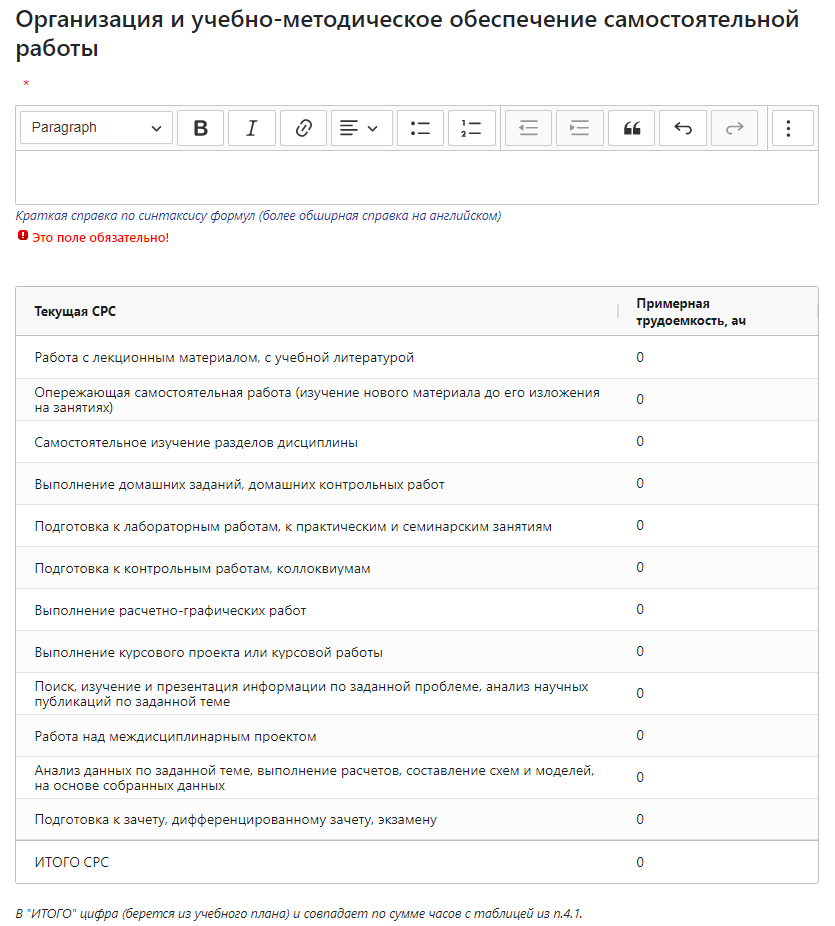The height and width of the screenshot is (926, 835).
Task: Create a bulleted list
Action: click(x=420, y=128)
